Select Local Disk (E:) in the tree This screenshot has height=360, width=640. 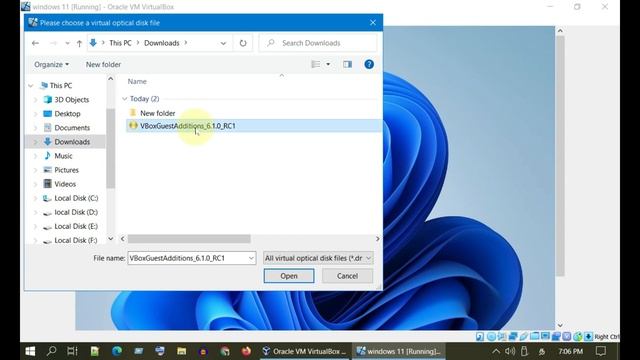pyautogui.click(x=71, y=226)
